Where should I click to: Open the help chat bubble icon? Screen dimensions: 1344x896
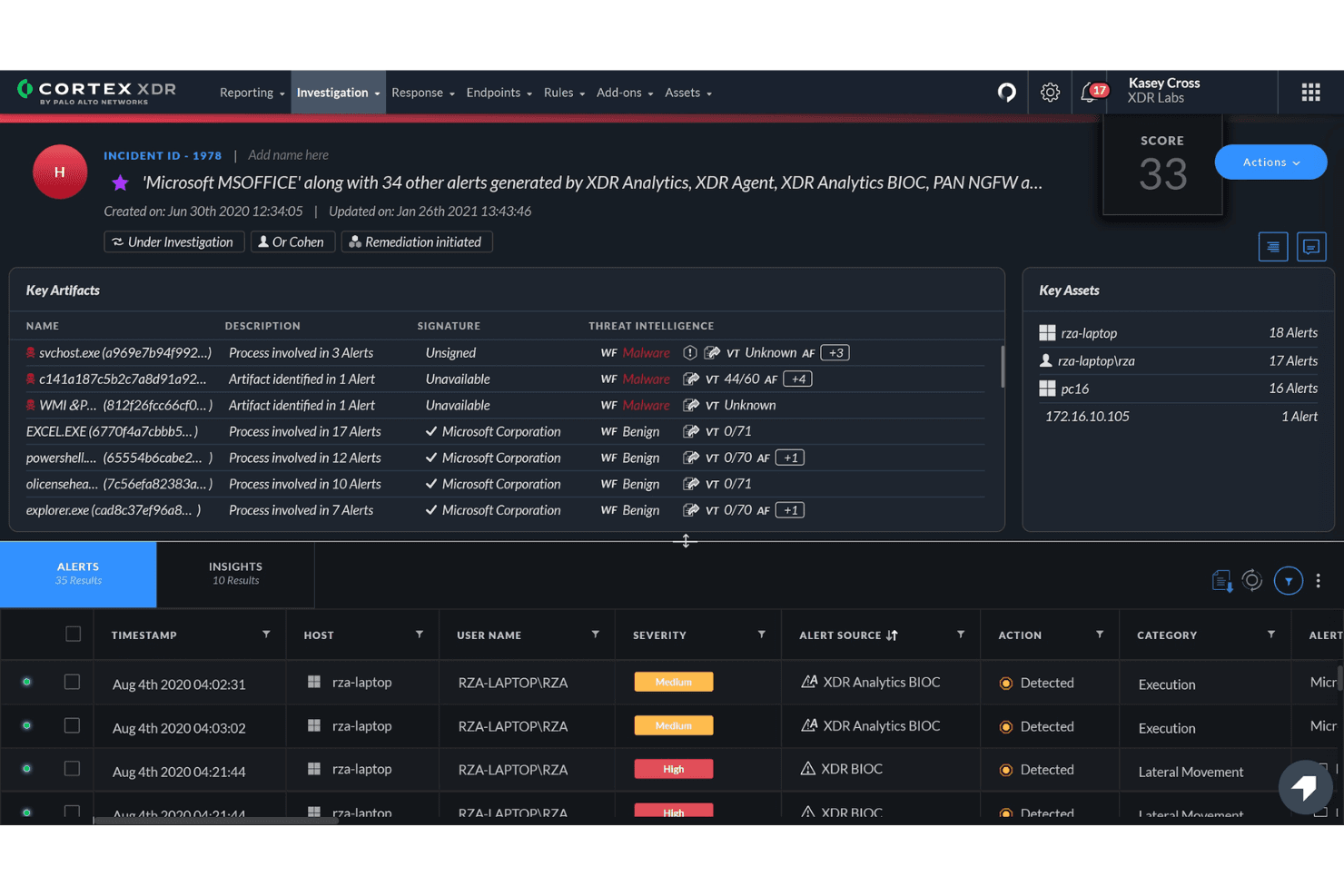coord(1305,787)
